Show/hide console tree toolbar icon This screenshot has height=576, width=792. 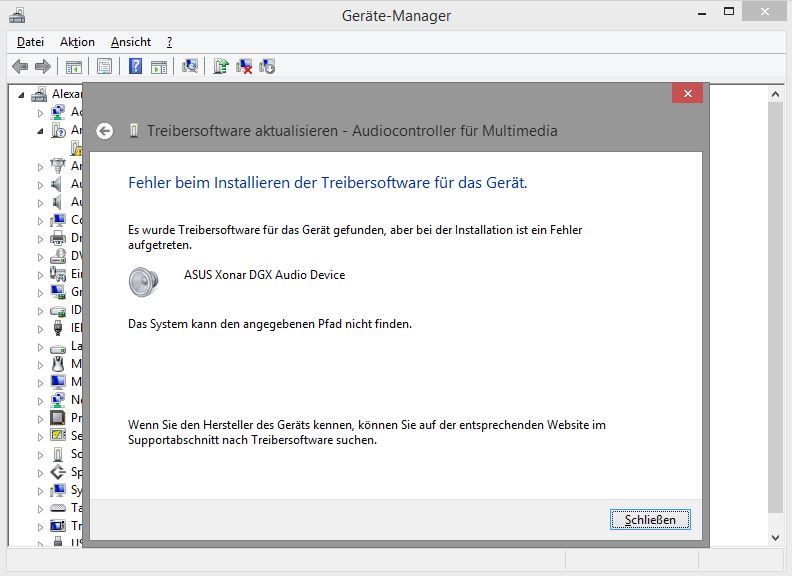[74, 66]
